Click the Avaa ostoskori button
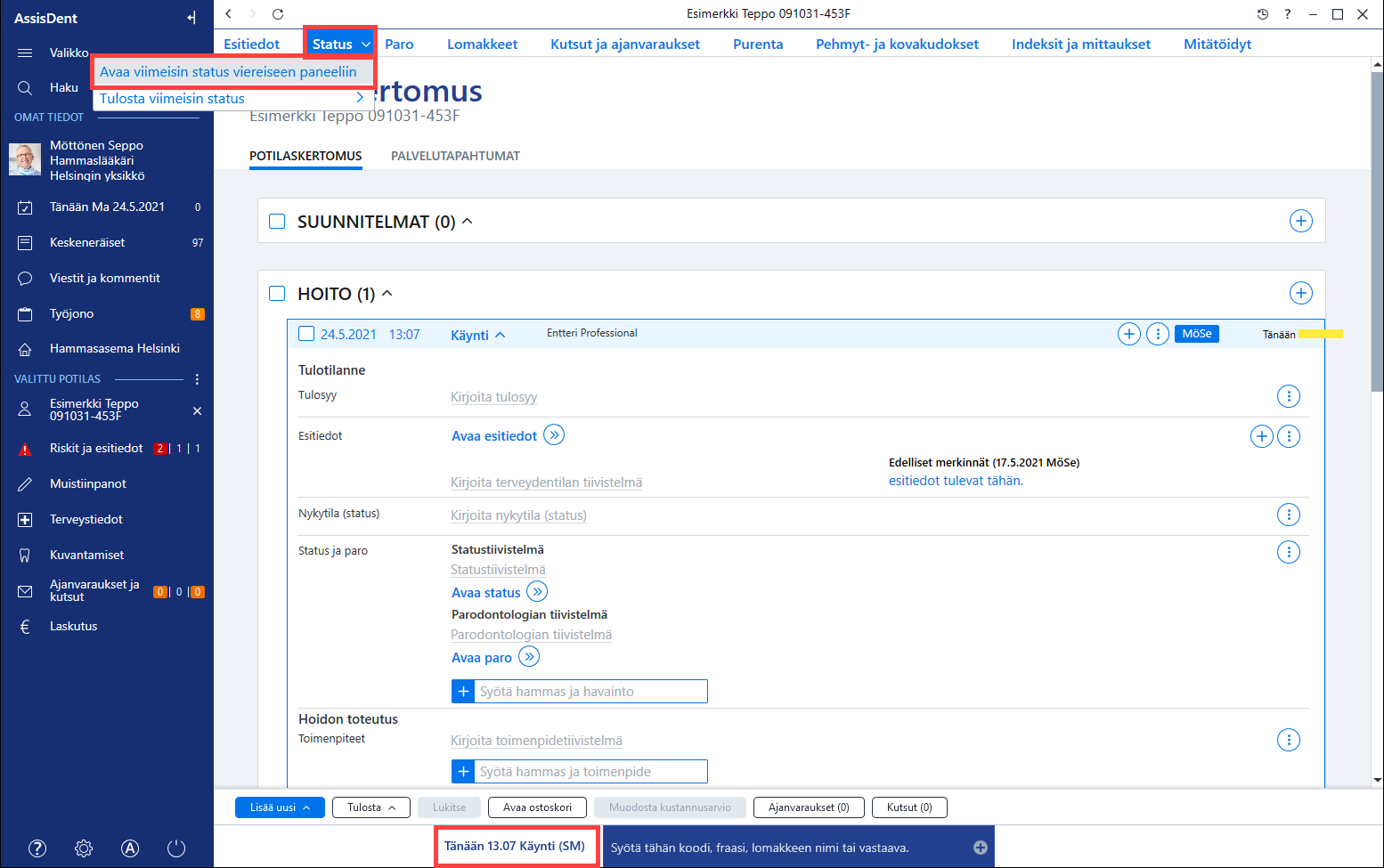 (x=537, y=807)
